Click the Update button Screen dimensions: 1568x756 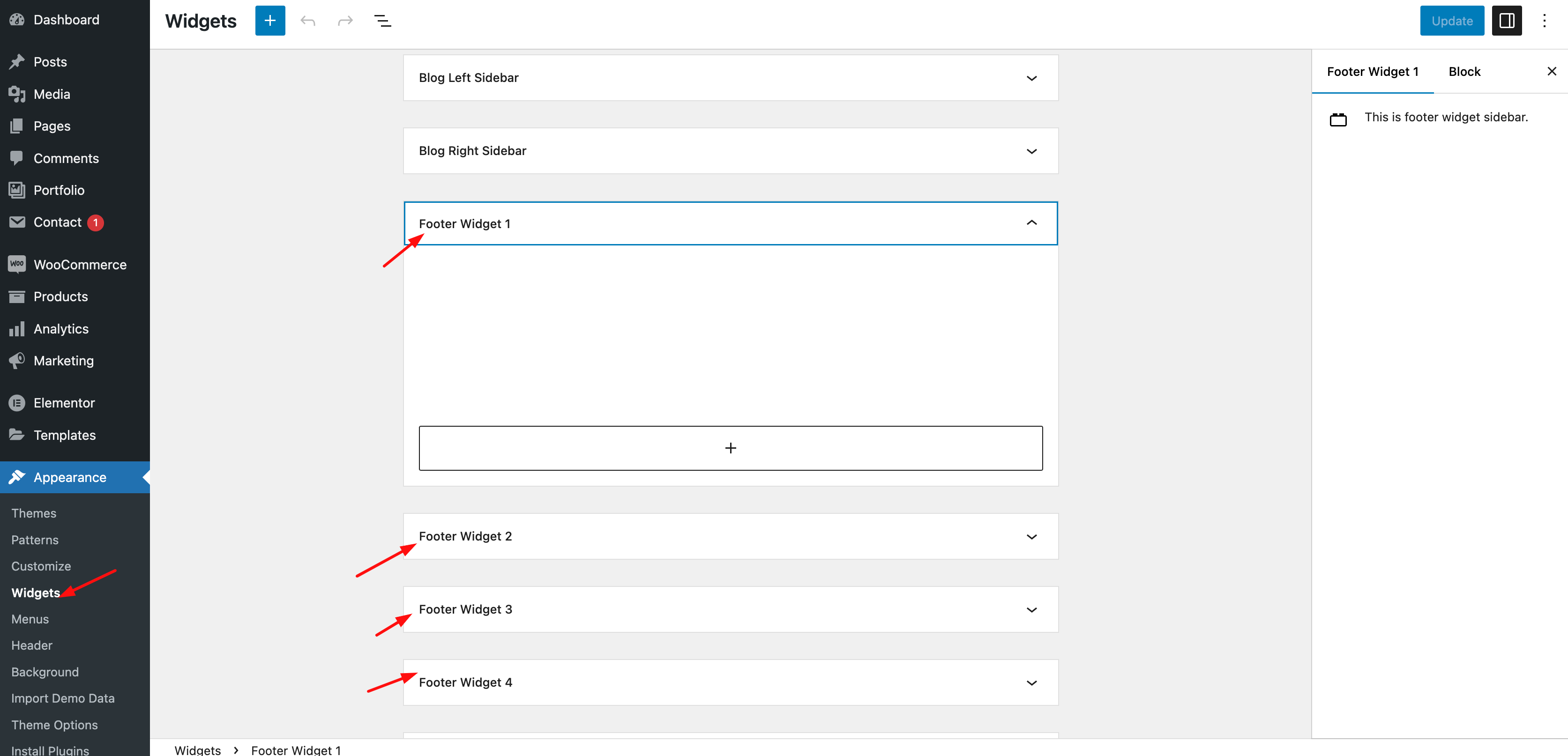[1452, 21]
